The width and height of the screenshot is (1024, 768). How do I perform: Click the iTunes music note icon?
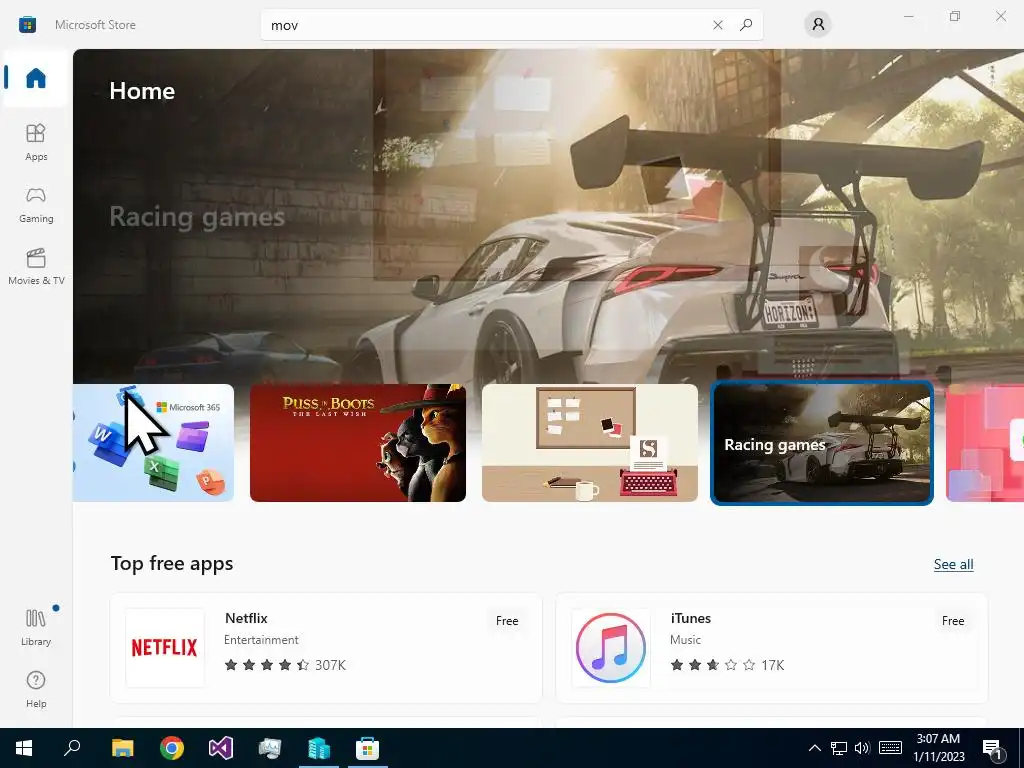coord(611,648)
